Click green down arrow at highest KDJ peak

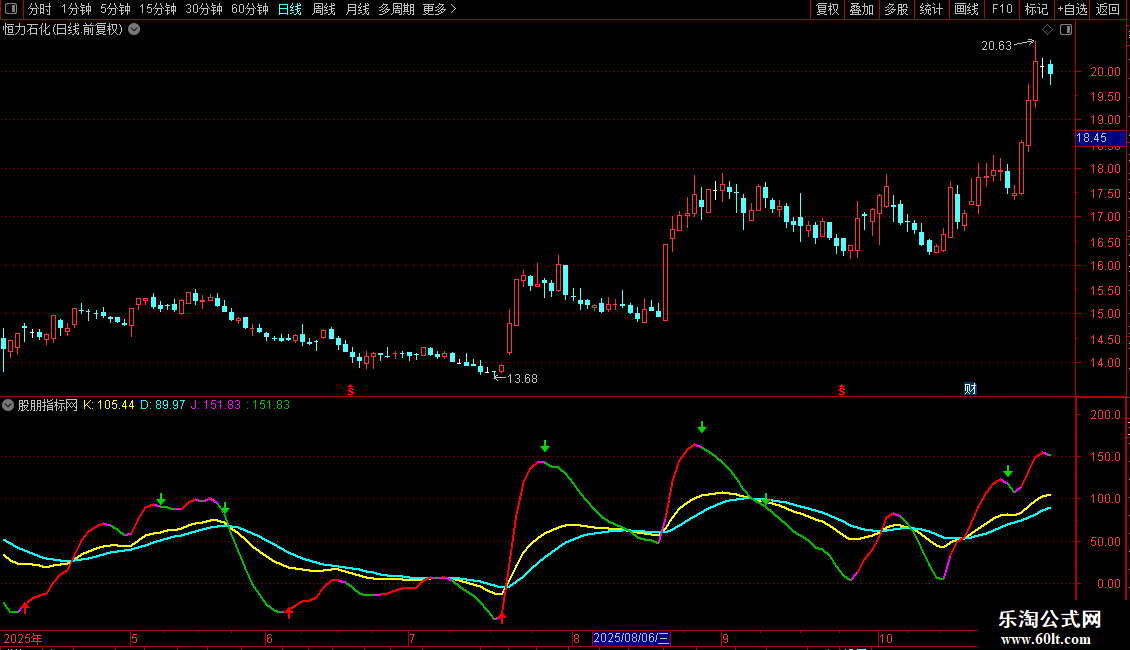point(701,428)
